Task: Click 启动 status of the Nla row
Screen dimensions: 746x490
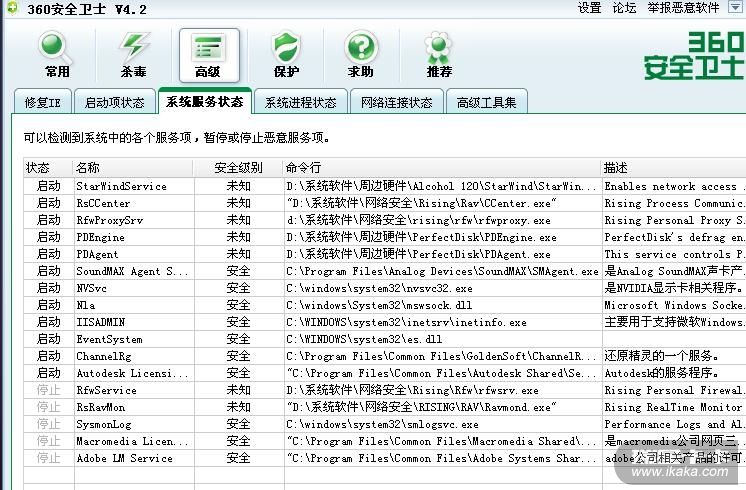Action: 49,305
